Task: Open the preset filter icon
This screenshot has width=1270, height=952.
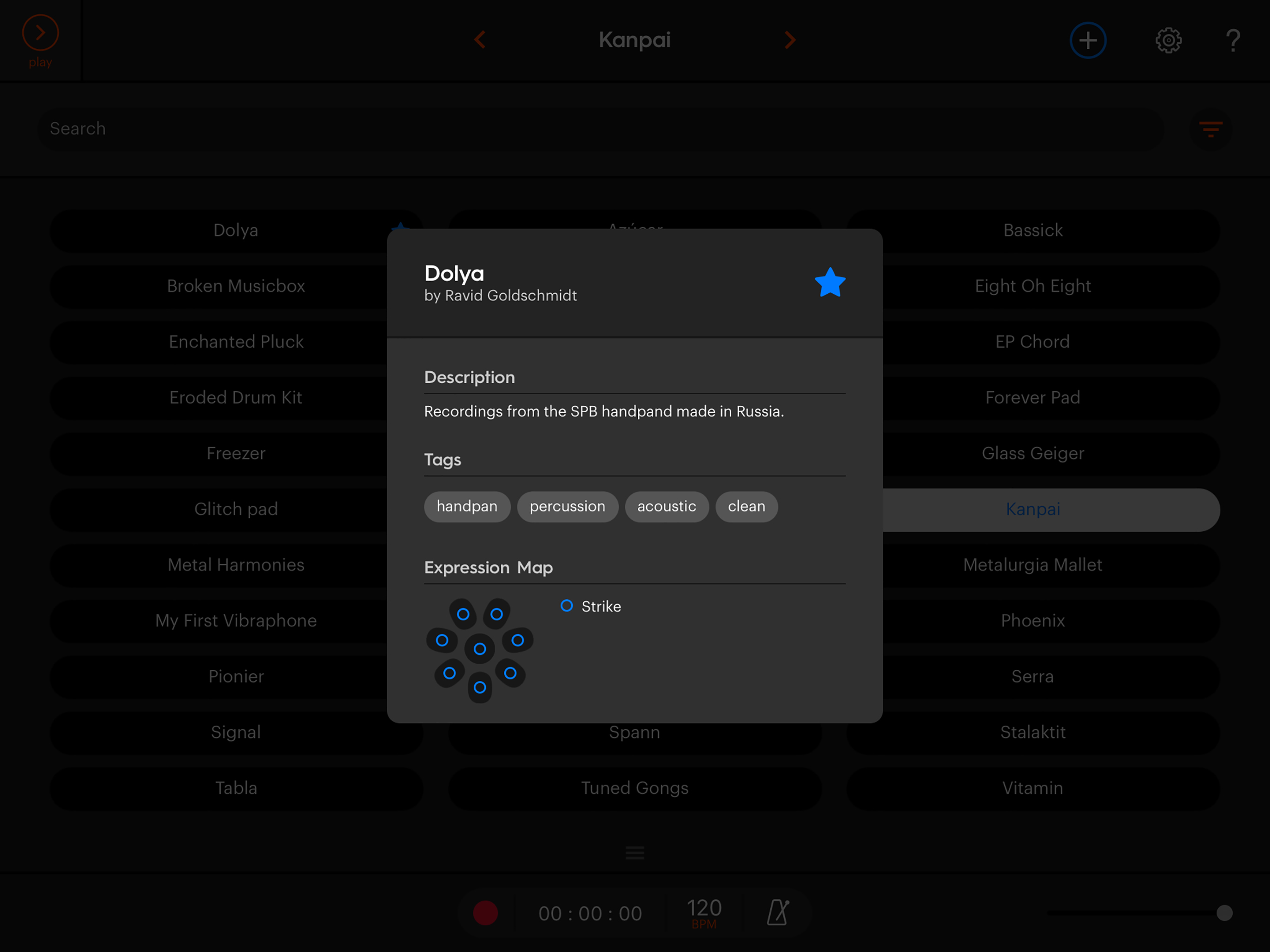Action: 1210,129
